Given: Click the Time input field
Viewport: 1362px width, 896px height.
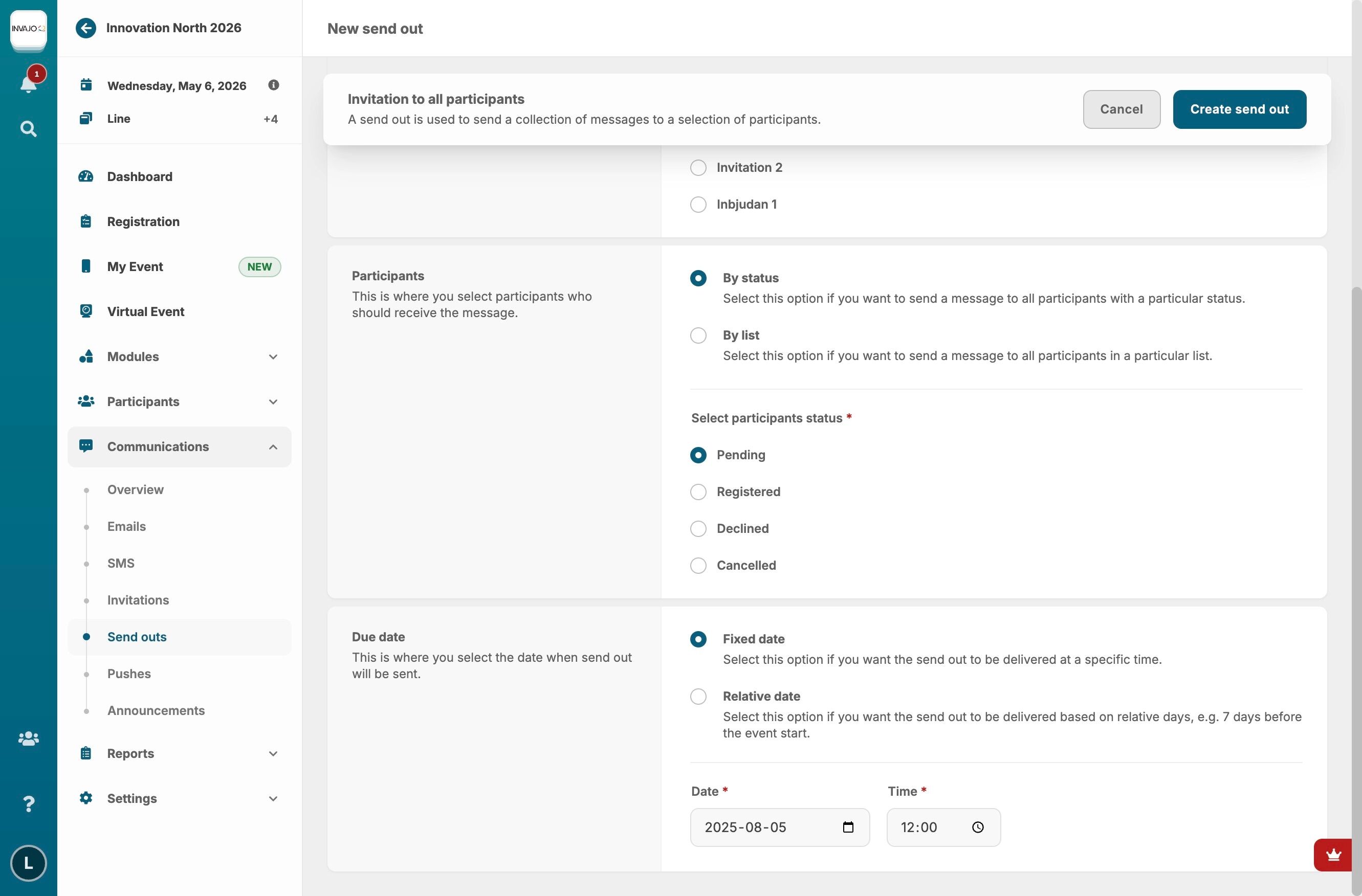Looking at the screenshot, I should [933, 827].
